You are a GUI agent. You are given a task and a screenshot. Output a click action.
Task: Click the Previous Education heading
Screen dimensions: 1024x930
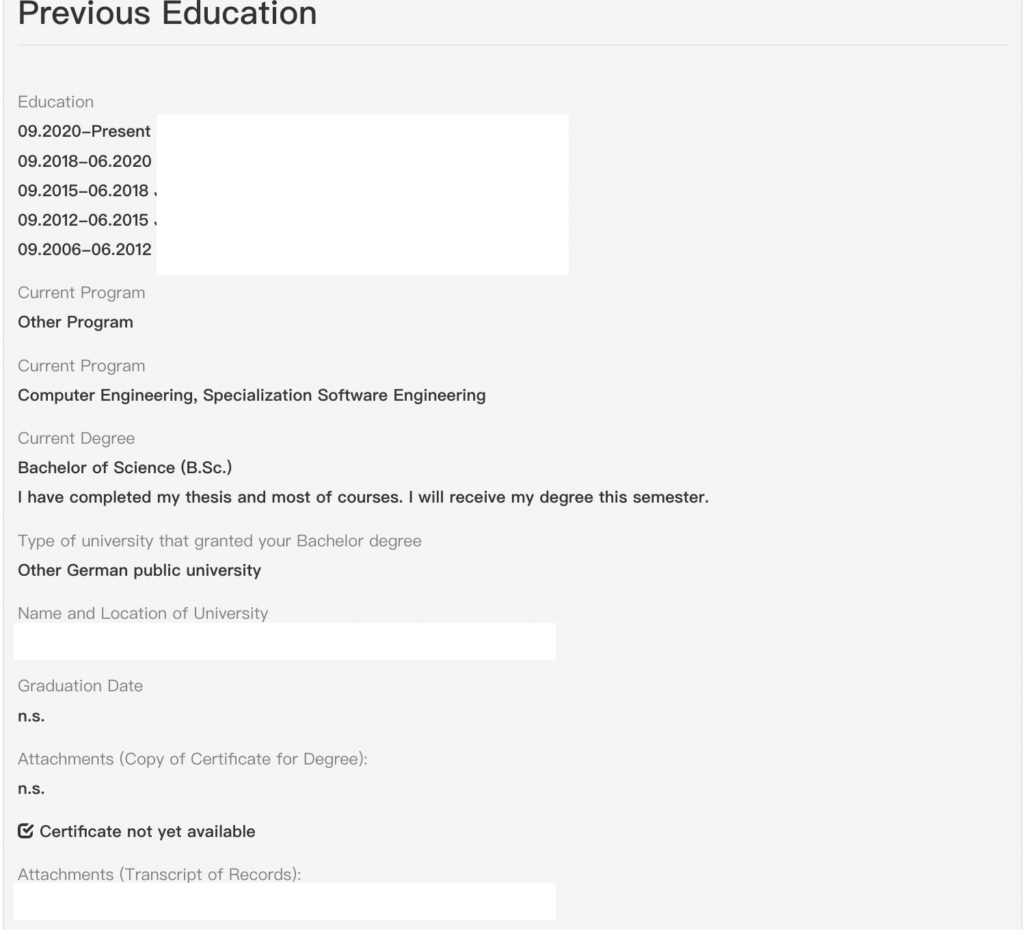(x=167, y=13)
